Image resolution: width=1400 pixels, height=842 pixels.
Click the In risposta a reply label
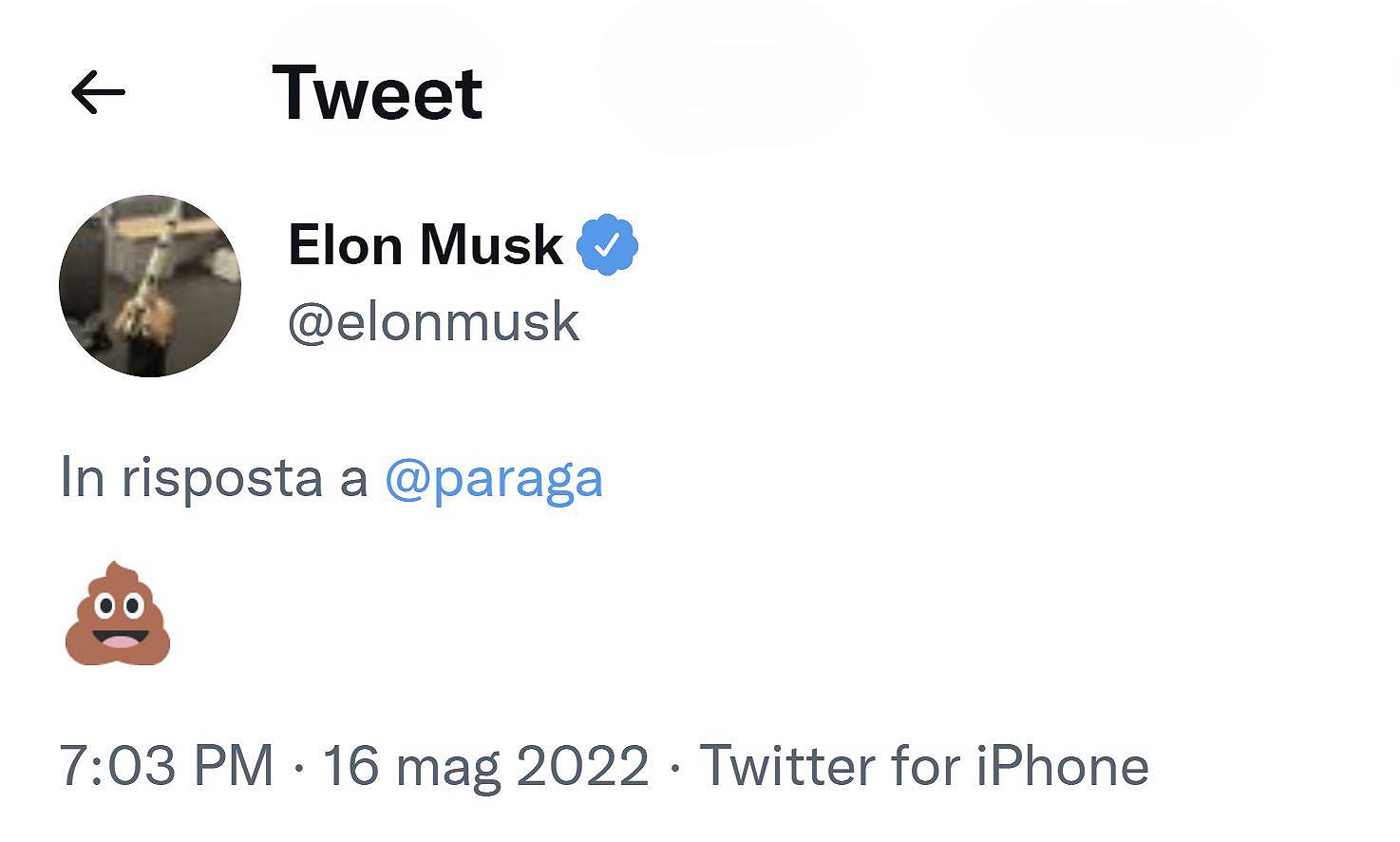pos(214,480)
